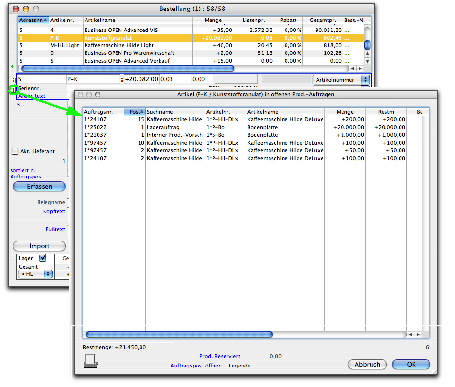This screenshot has height=387, width=455.
Task: Click the quantity field showing +20.382,00
Action: point(142,79)
